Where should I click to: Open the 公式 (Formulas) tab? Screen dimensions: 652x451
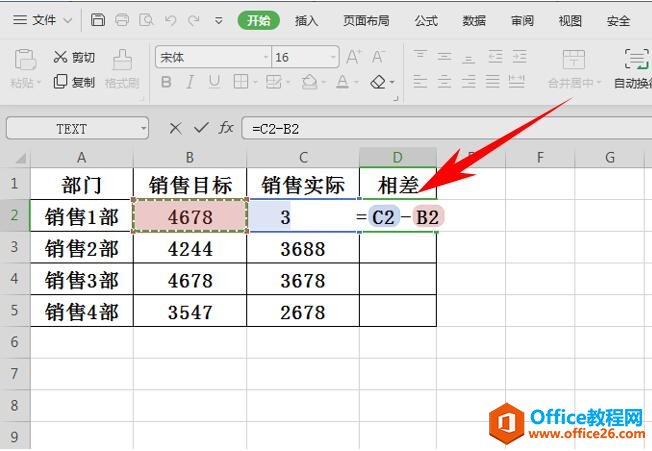tap(426, 20)
